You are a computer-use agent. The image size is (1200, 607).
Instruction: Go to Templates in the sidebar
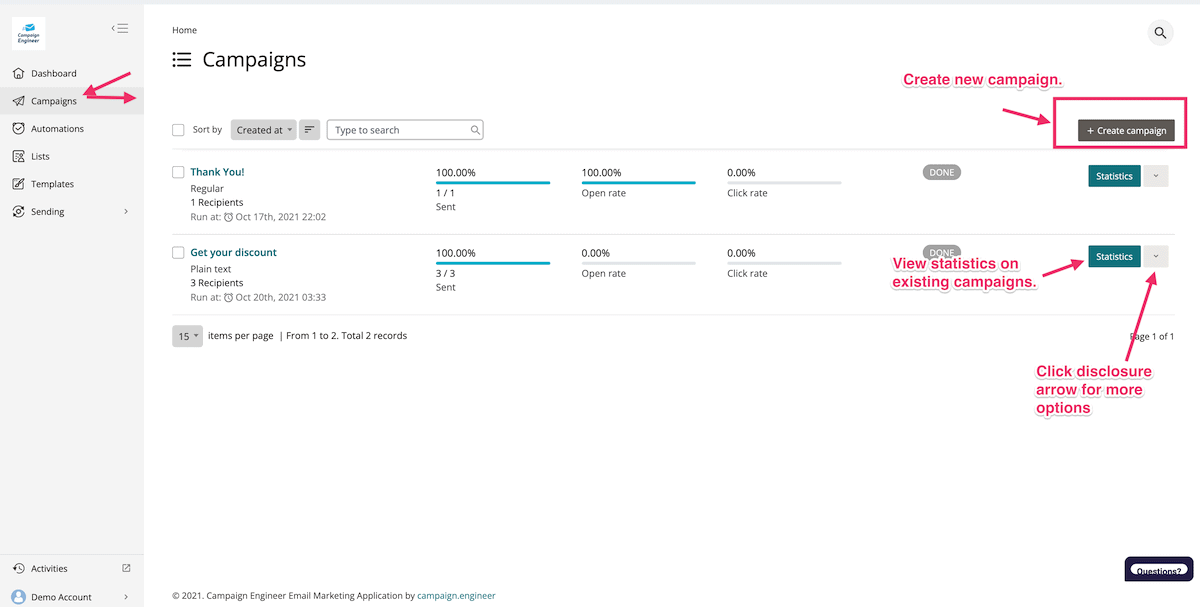tap(52, 184)
